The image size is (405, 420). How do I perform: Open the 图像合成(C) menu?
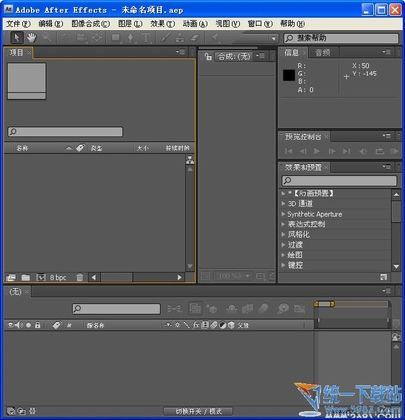coord(91,24)
